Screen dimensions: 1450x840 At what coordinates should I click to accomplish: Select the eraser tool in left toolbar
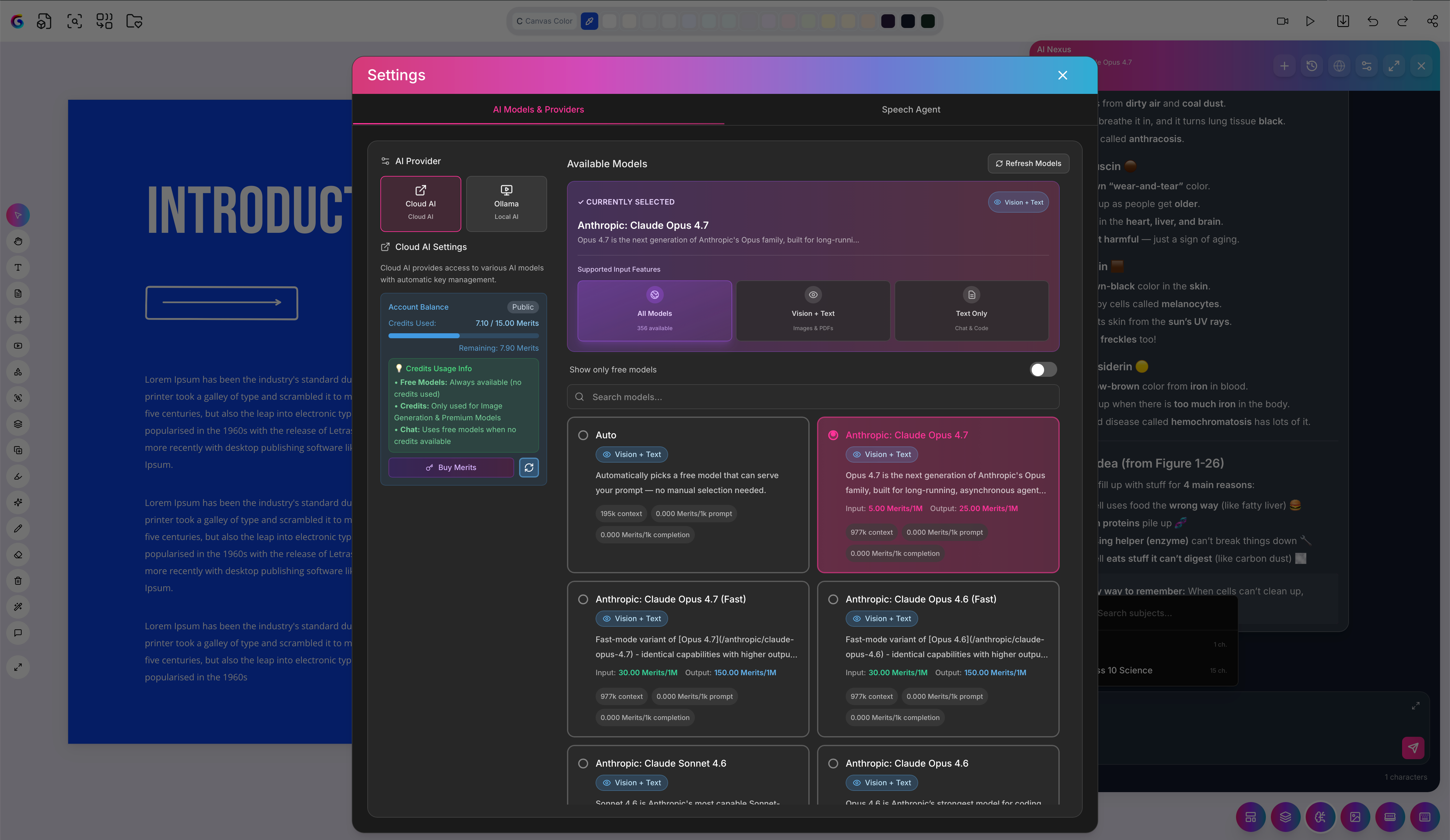[18, 555]
